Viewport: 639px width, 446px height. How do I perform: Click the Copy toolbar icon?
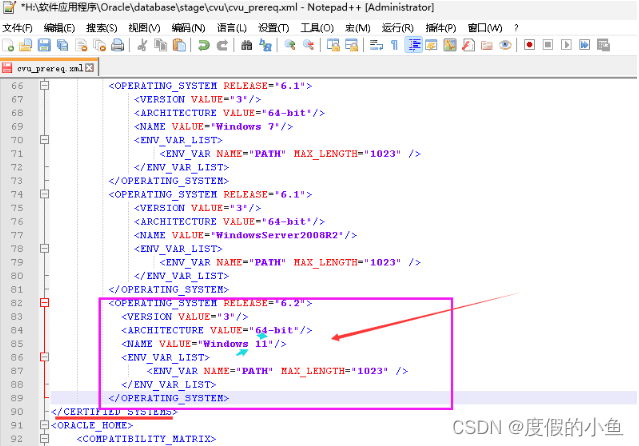(x=161, y=45)
